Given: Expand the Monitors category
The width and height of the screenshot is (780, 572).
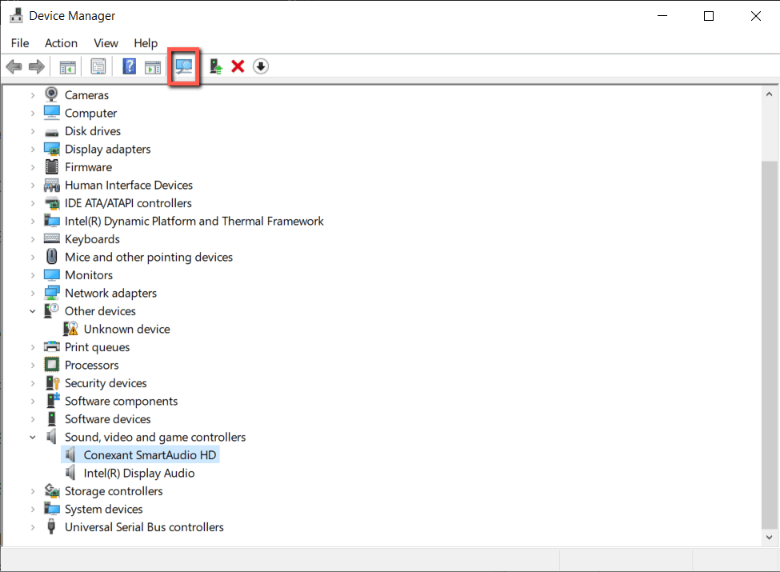Looking at the screenshot, I should point(33,275).
